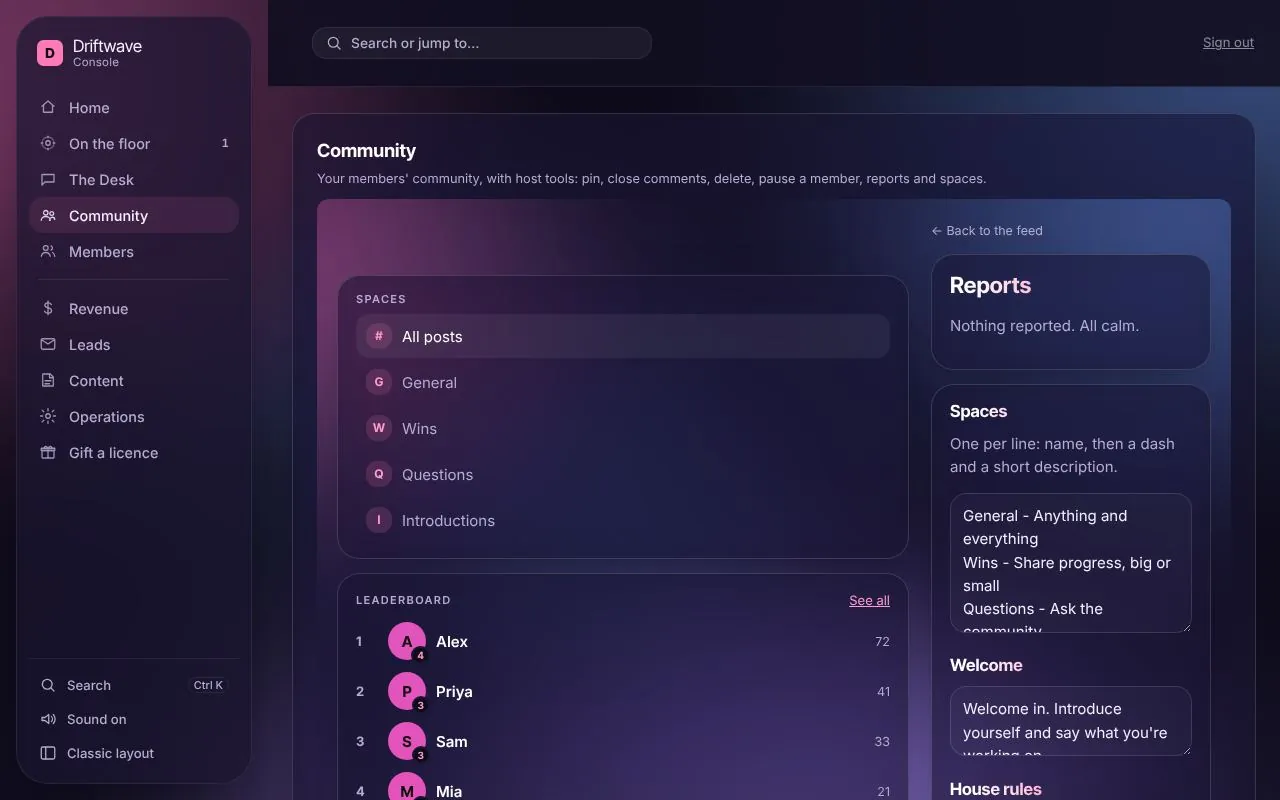1280x800 pixels.
Task: Click the On the floor count badge
Action: pos(225,143)
